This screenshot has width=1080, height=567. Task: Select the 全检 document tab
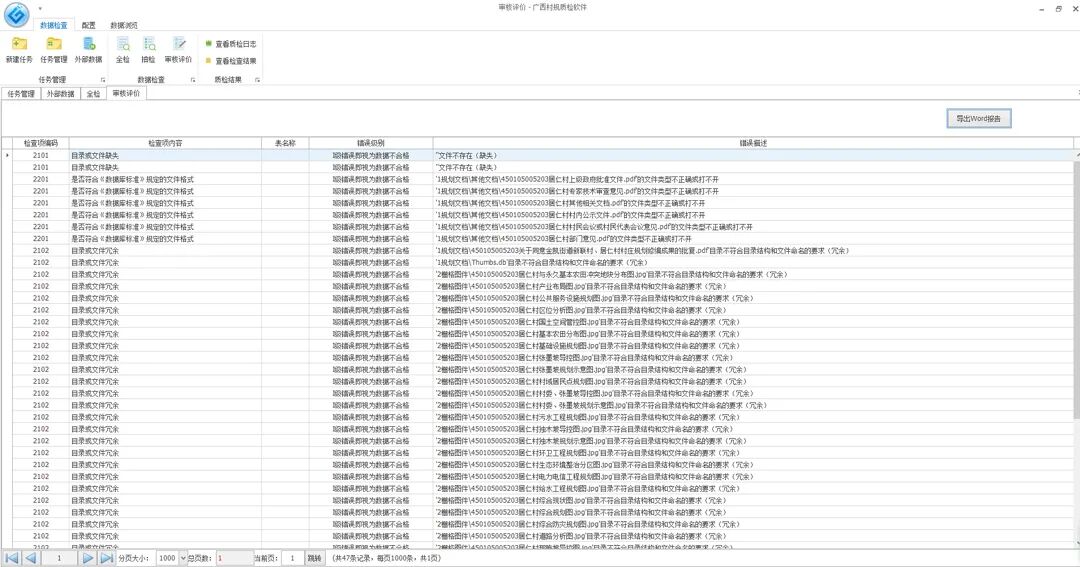tap(94, 94)
